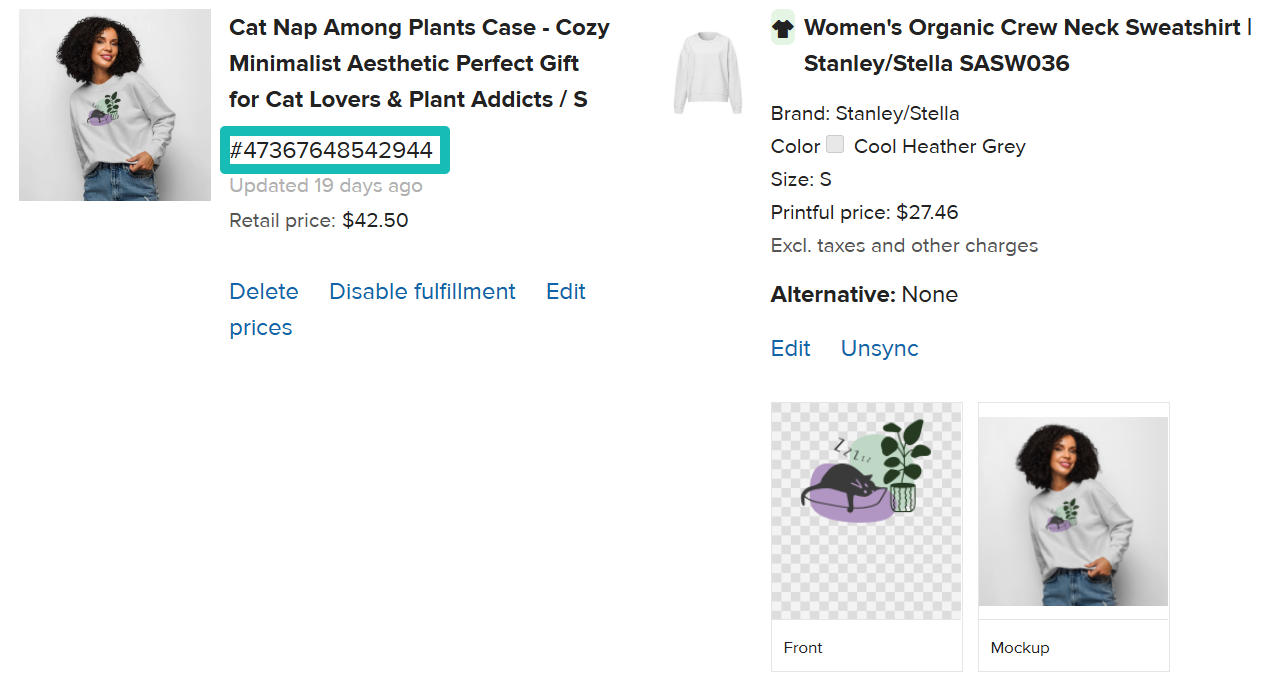
Task: Delete this synced variant
Action: click(264, 291)
